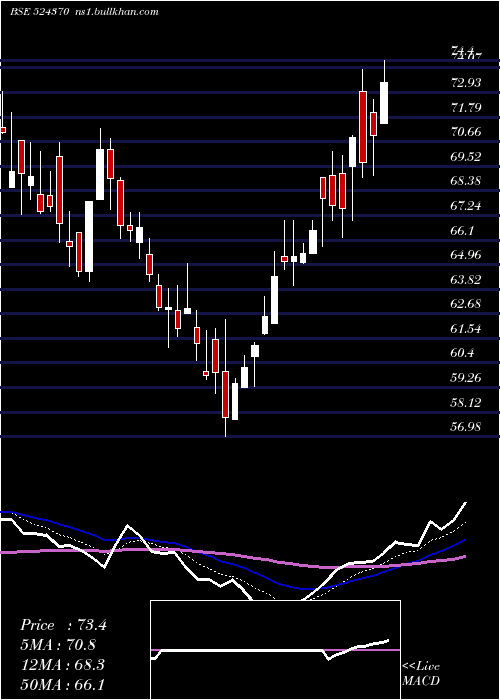Screen dimensions: 500x700
Task: Click the 61.54 price axis label
Action: pos(467,329)
